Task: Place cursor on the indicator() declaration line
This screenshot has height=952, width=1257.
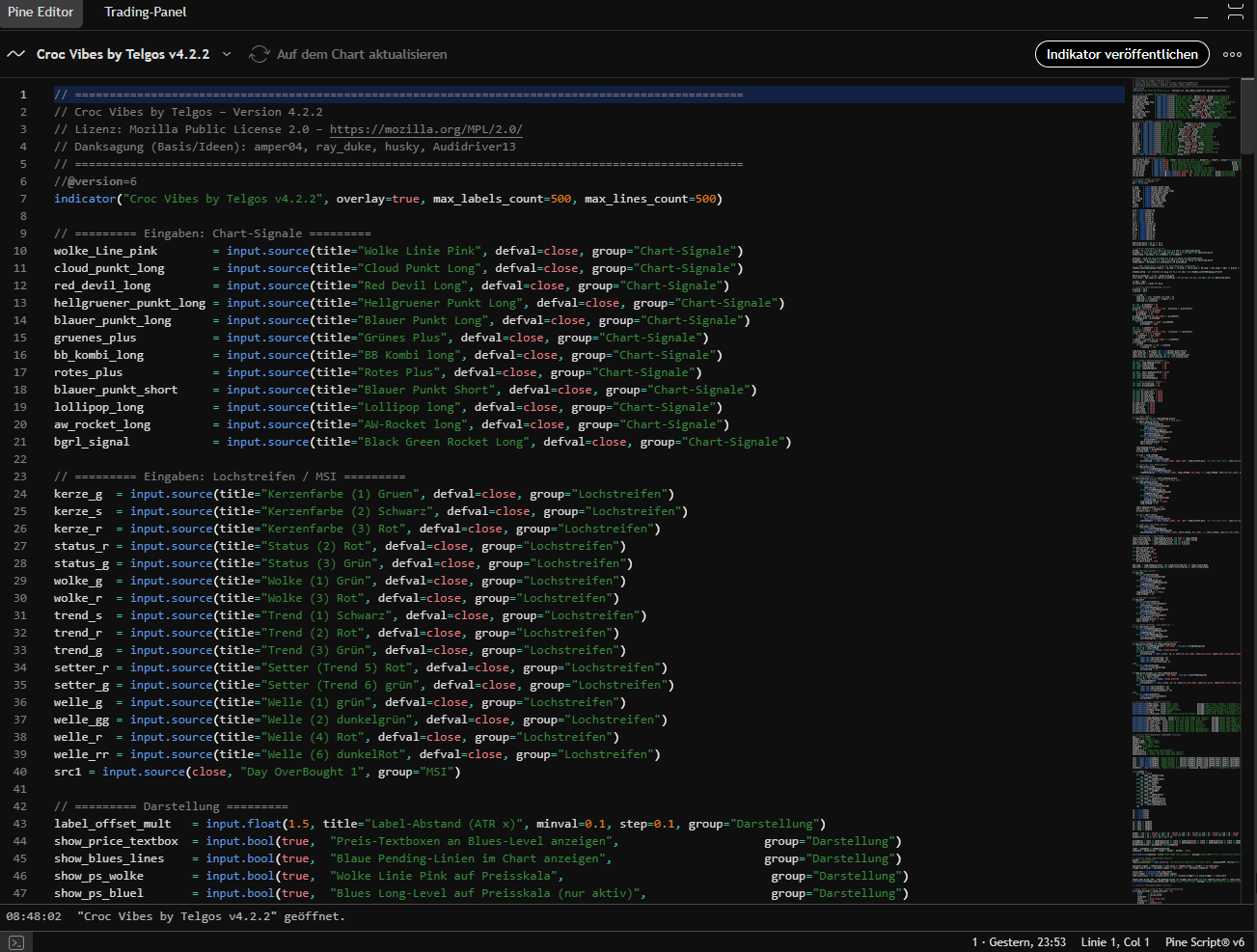Action: point(386,199)
